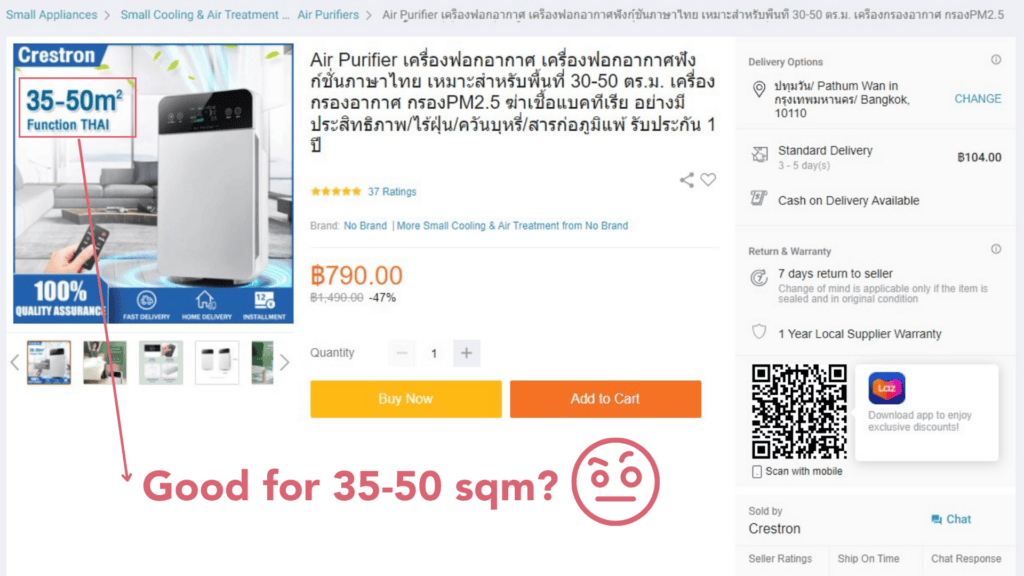Open Chat with the seller Crestron

(951, 519)
